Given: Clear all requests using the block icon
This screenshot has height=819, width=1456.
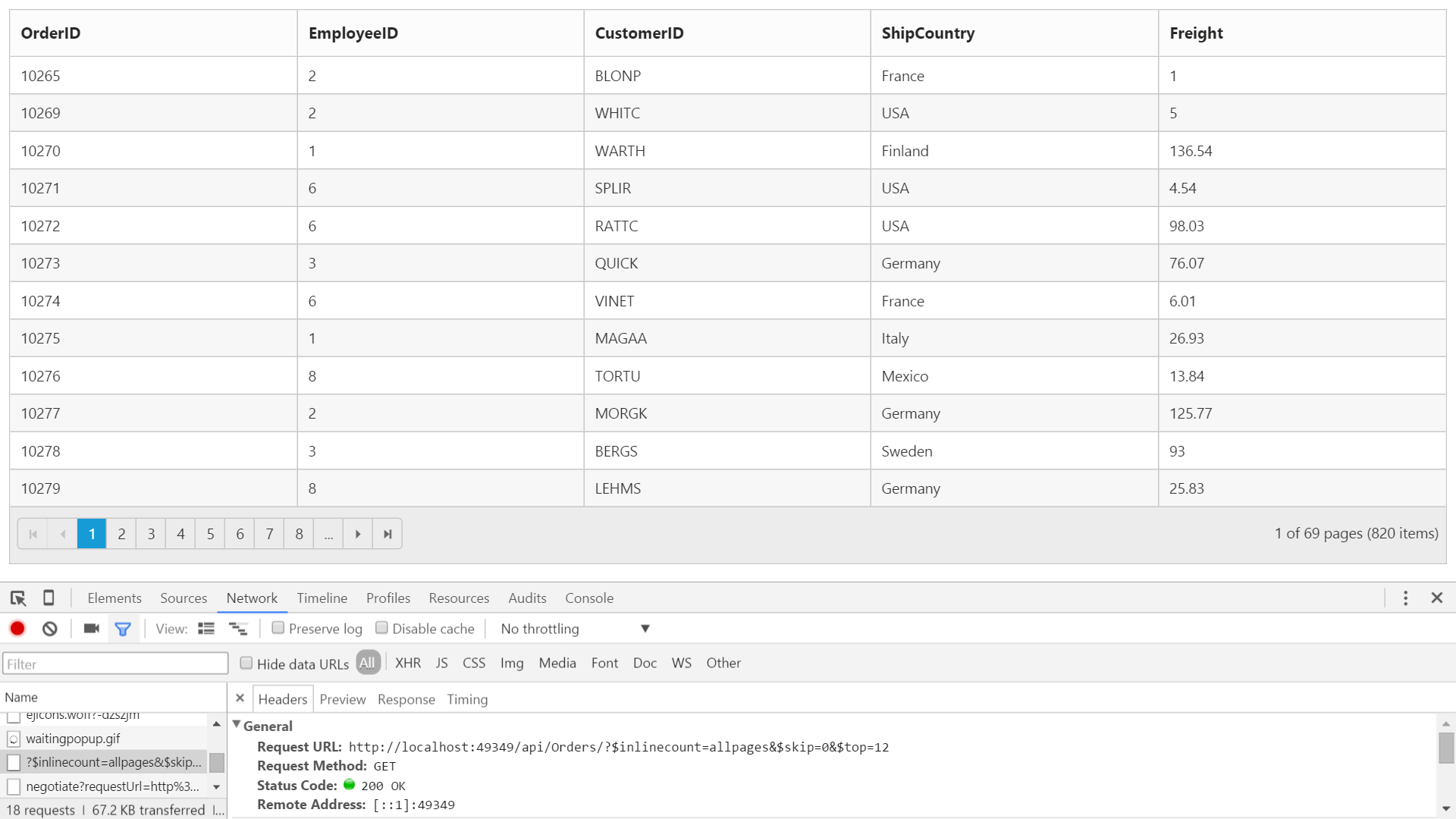Looking at the screenshot, I should [50, 628].
